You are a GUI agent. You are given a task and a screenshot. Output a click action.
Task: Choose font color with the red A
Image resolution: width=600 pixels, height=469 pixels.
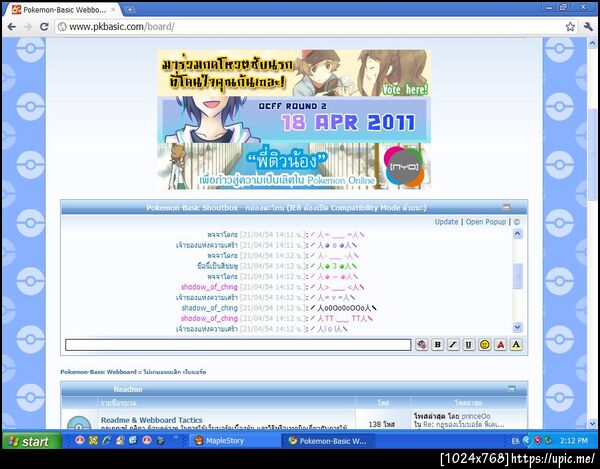coord(500,345)
